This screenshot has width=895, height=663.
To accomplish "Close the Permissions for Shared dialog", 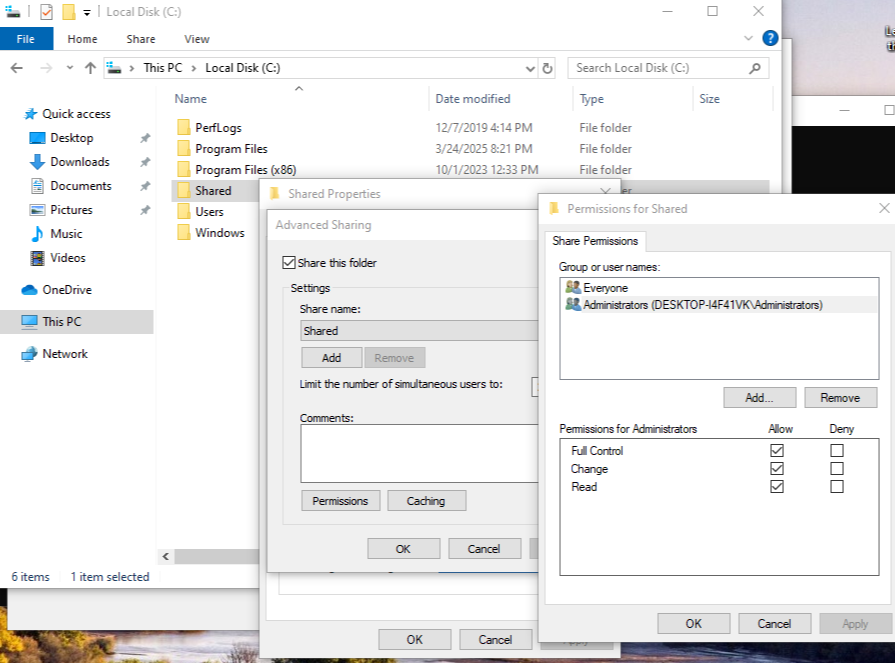I will pyautogui.click(x=884, y=208).
